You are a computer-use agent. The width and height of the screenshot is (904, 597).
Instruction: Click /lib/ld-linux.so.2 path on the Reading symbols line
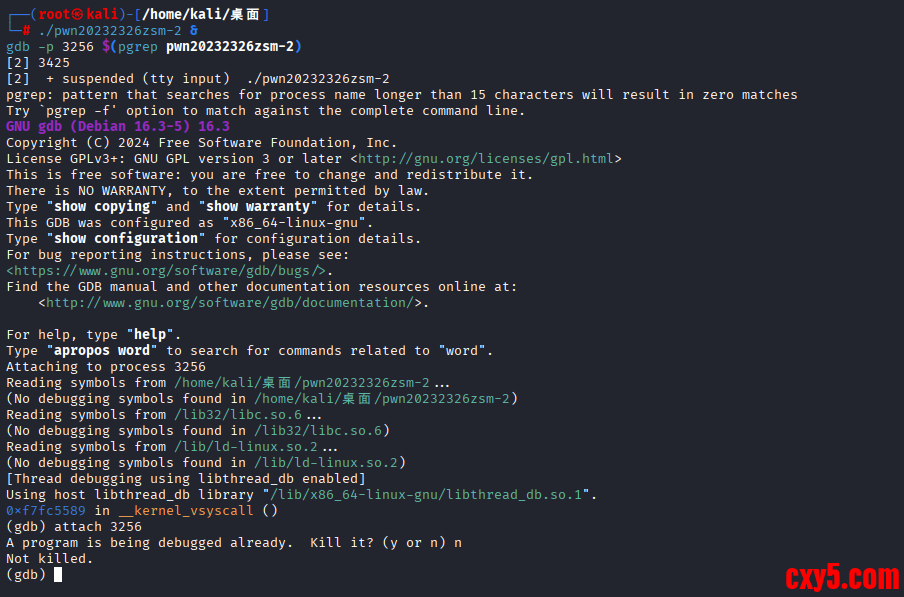pos(246,447)
